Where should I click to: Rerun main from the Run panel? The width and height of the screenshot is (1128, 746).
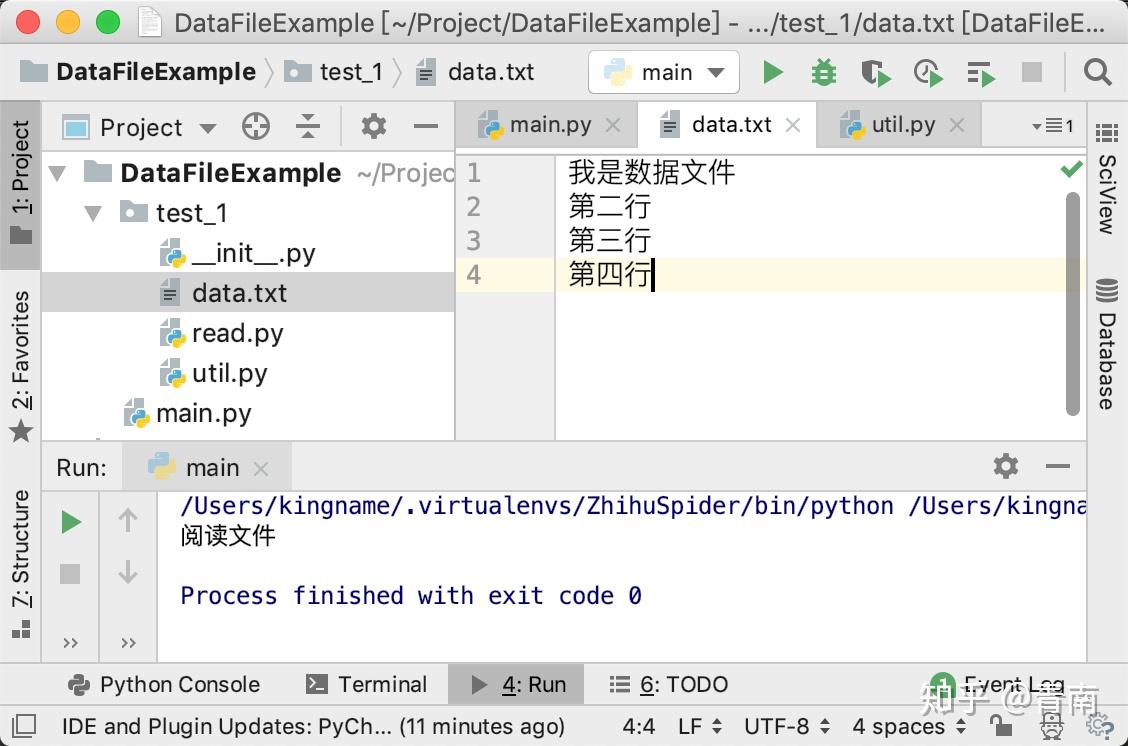click(70, 520)
